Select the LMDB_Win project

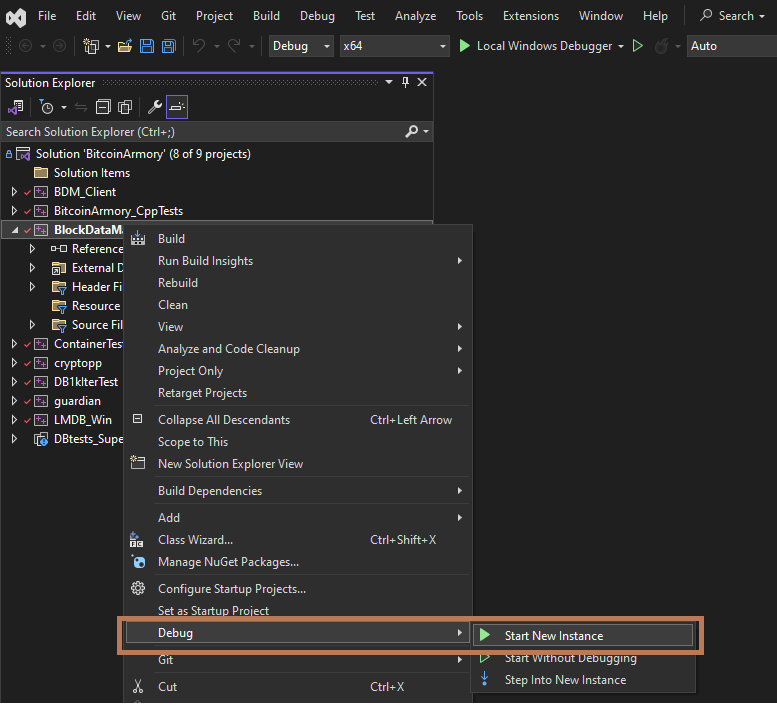83,420
